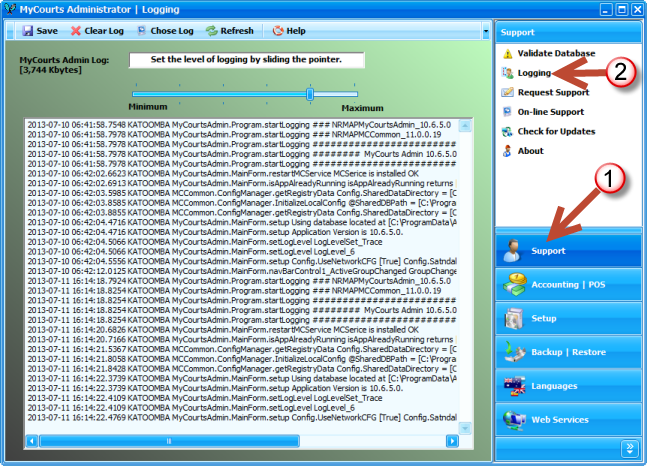The image size is (647, 466).
Task: Clear the log using Clear Log
Action: [x=97, y=31]
